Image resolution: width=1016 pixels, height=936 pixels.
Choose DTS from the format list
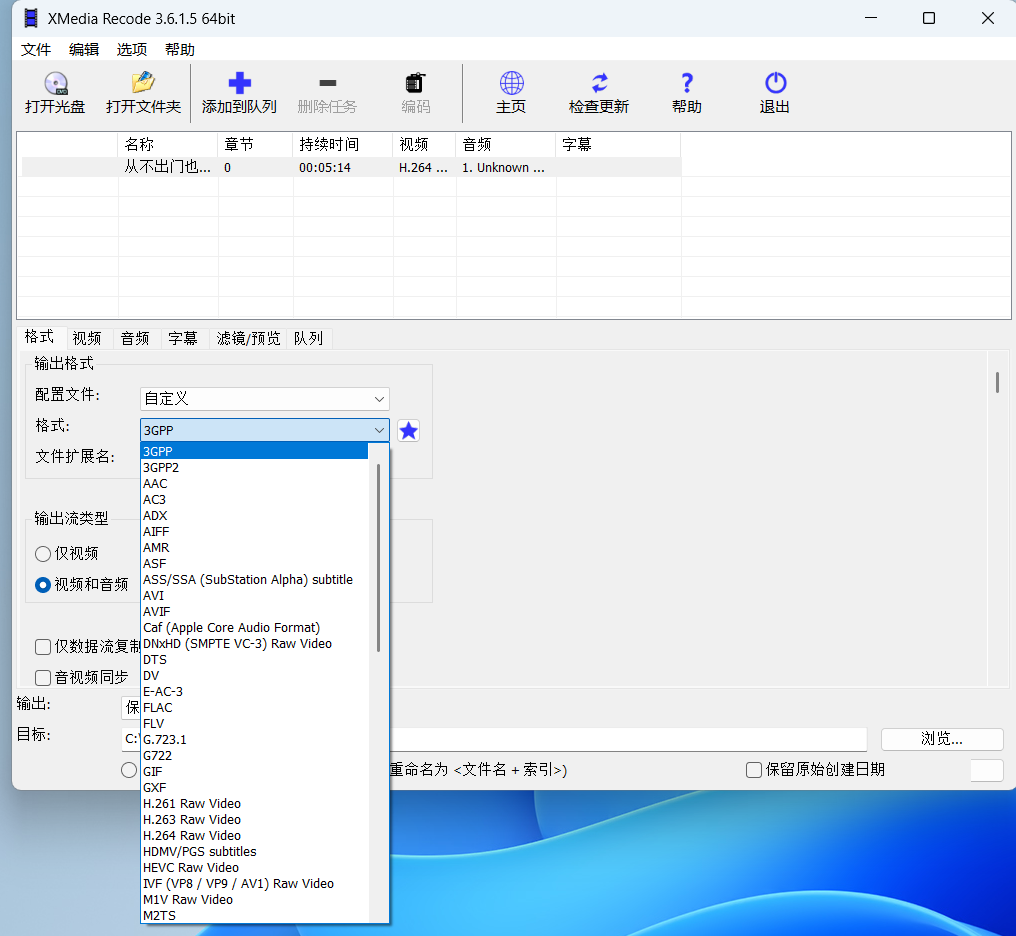coord(255,659)
